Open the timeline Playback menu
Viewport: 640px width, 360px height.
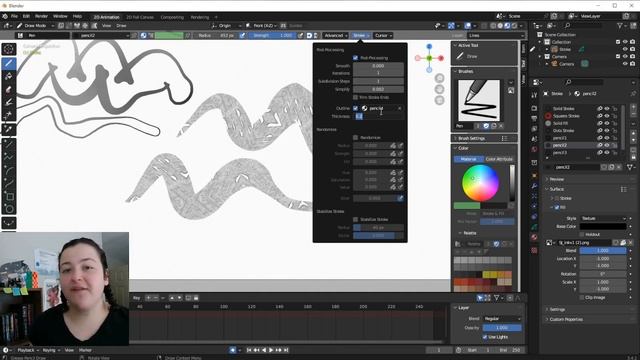27,350
